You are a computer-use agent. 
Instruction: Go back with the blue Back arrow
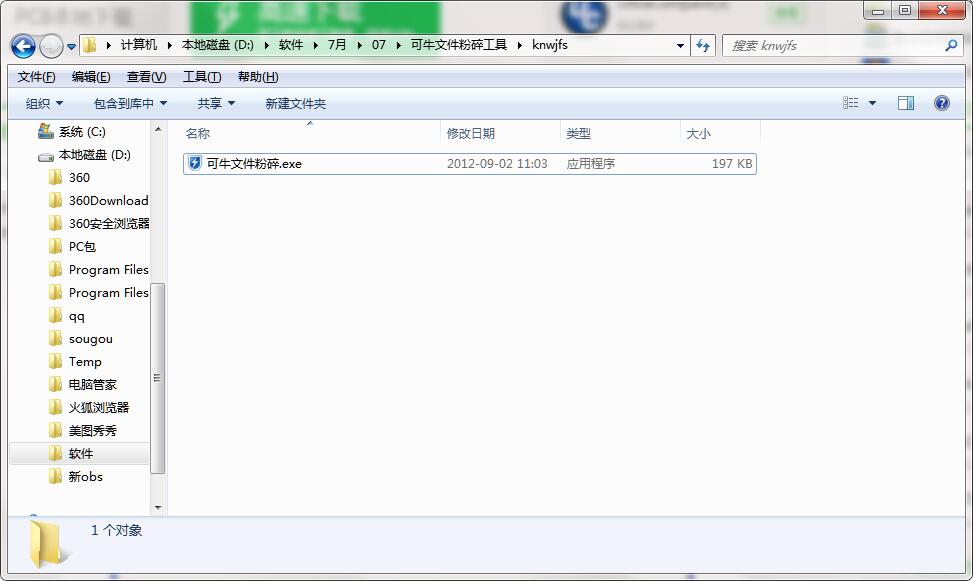(24, 46)
